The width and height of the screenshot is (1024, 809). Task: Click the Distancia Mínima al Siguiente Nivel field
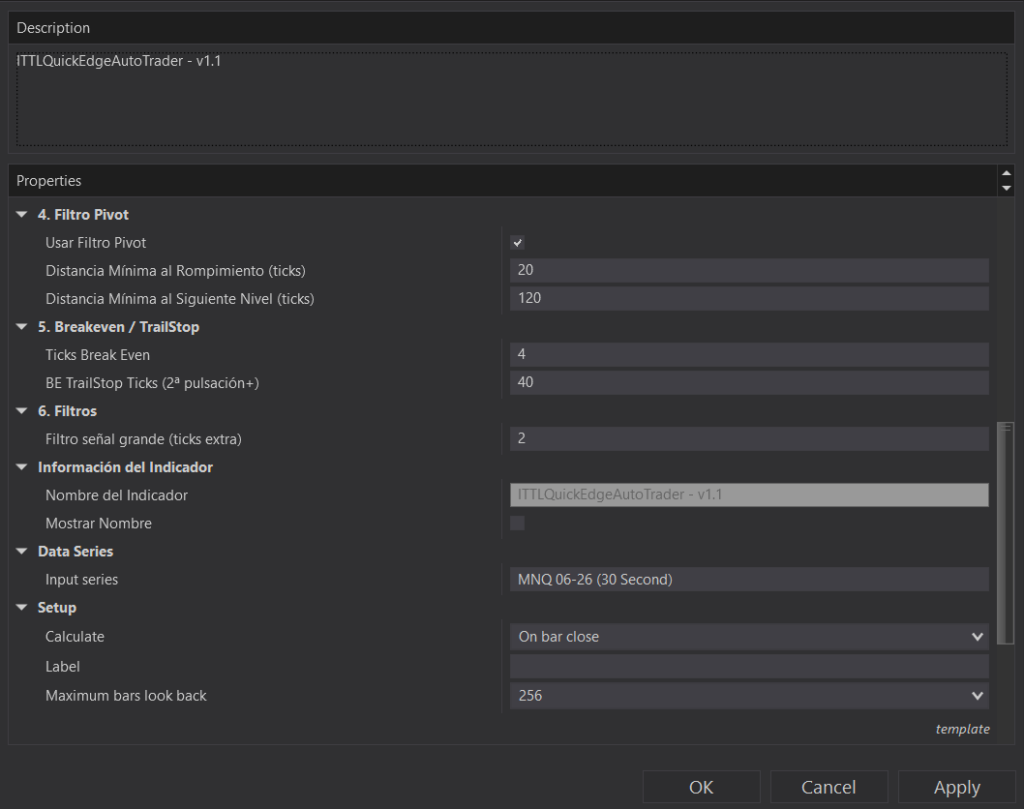coord(748,298)
